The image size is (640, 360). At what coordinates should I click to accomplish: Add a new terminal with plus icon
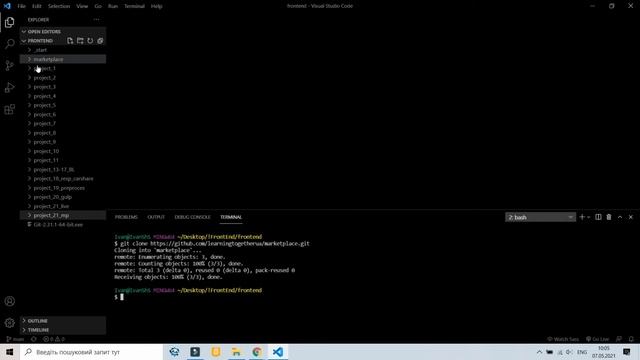[582, 217]
